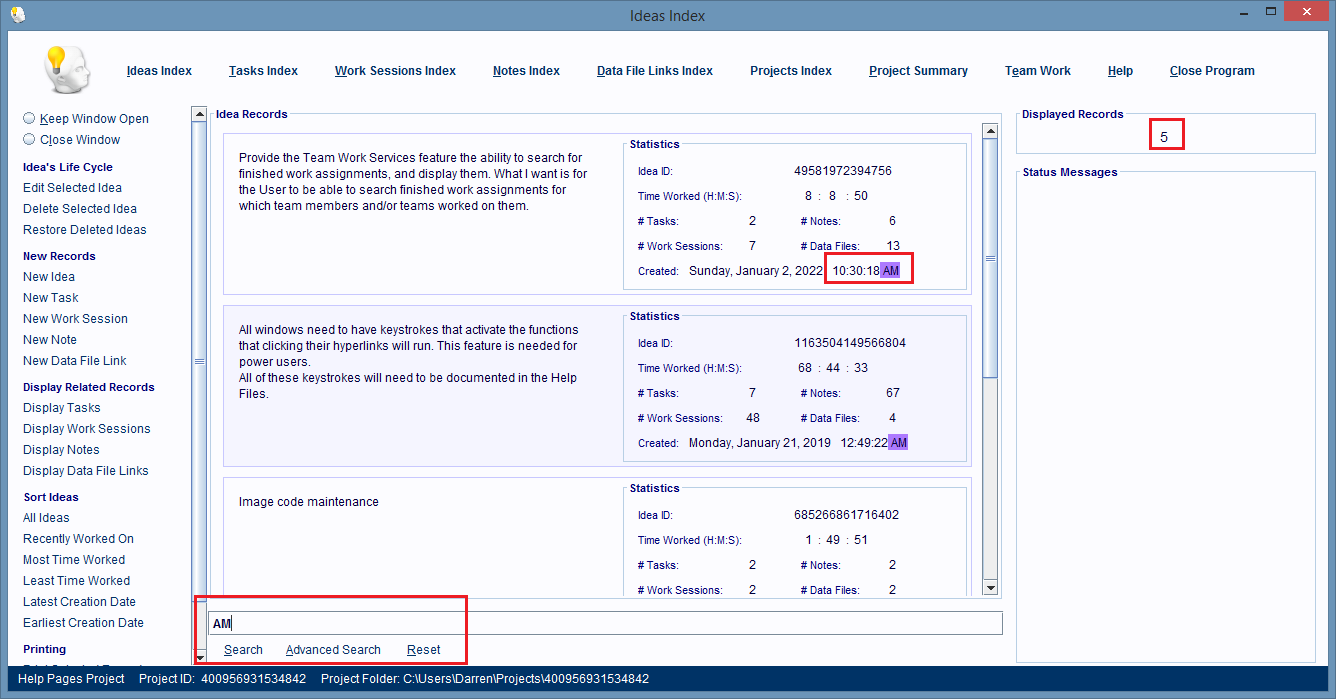Select the Close Window radio button
This screenshot has width=1336, height=699.
pyautogui.click(x=29, y=139)
